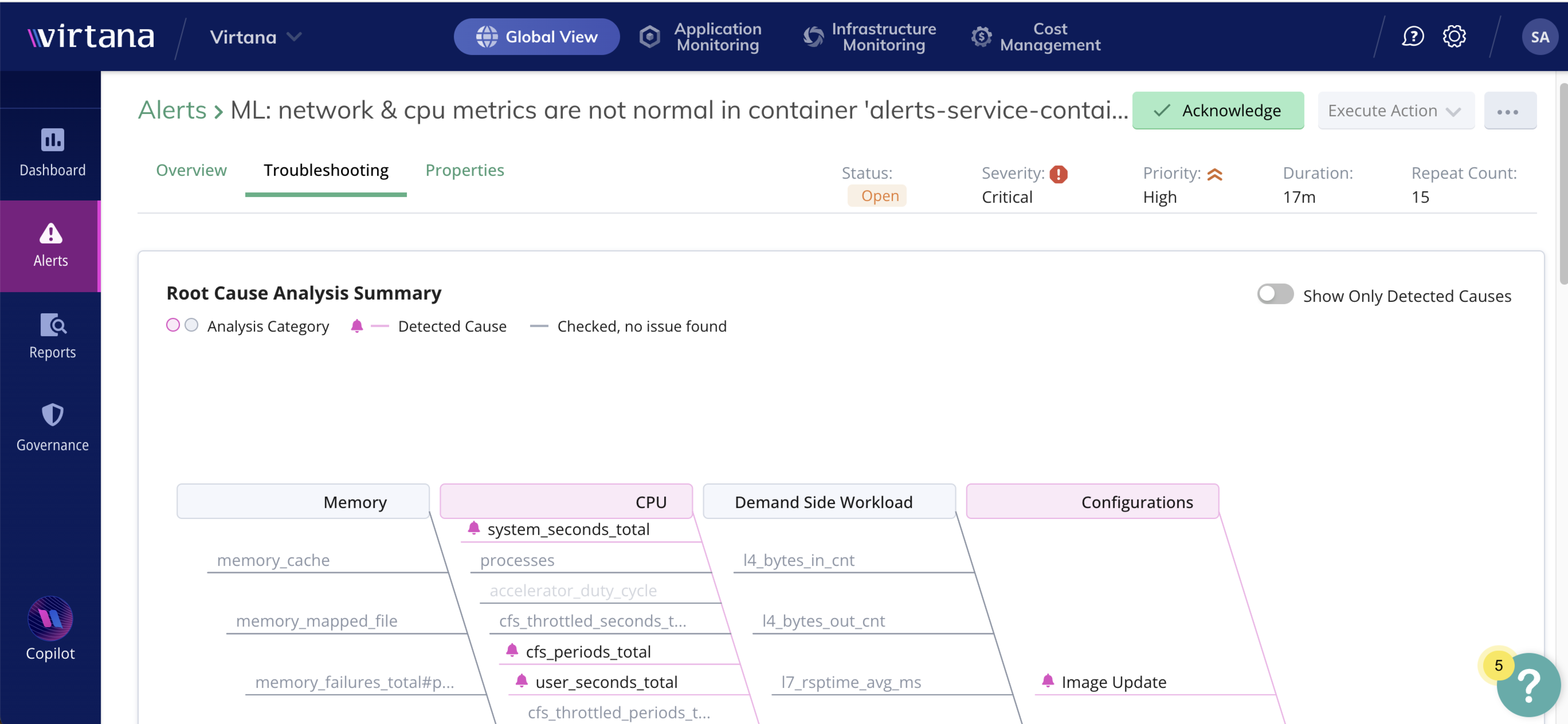The height and width of the screenshot is (724, 1568).
Task: Switch to the Properties tab
Action: click(x=465, y=170)
